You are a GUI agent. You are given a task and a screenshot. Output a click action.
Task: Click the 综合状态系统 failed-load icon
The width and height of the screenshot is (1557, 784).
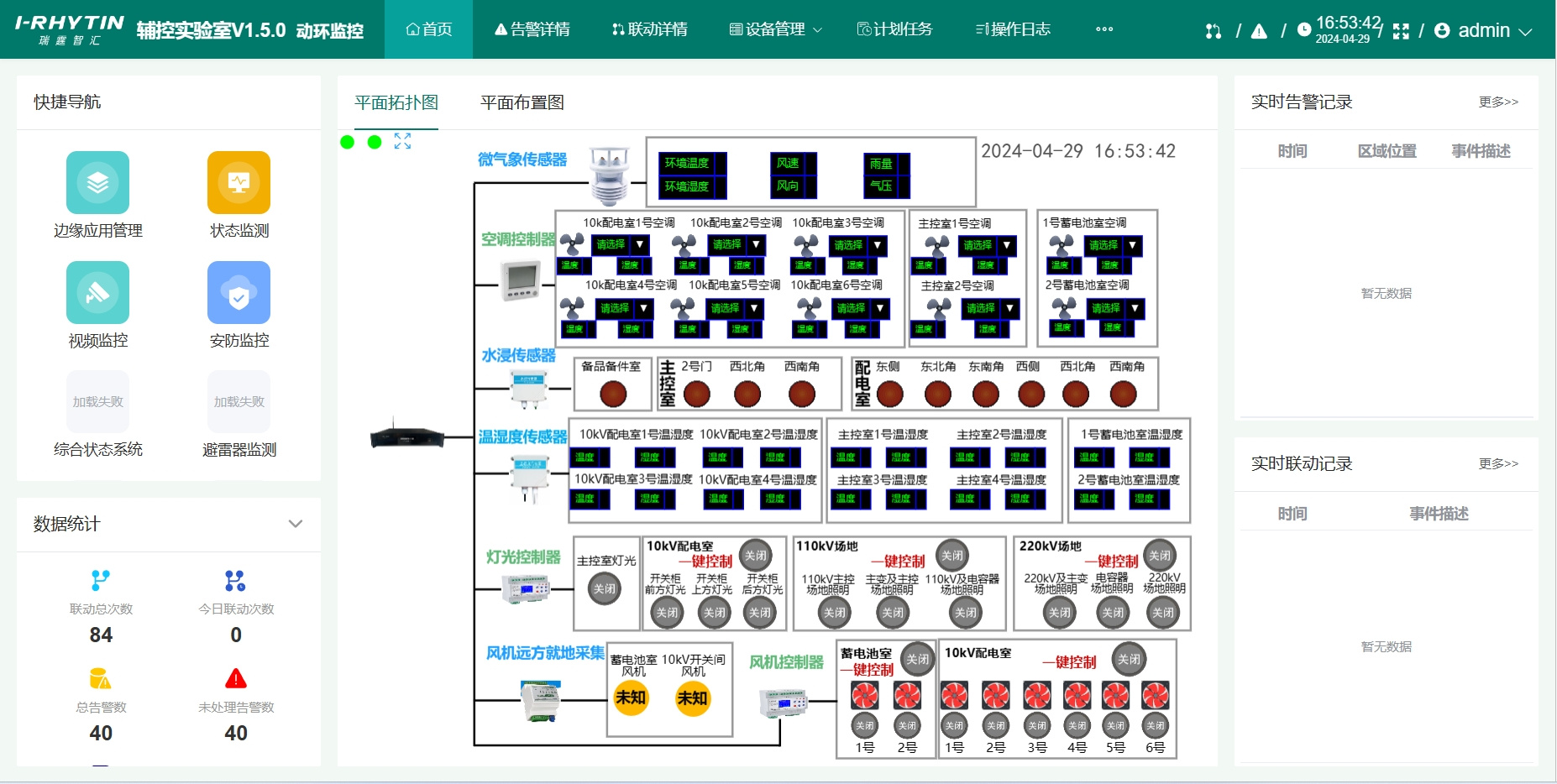(97, 401)
